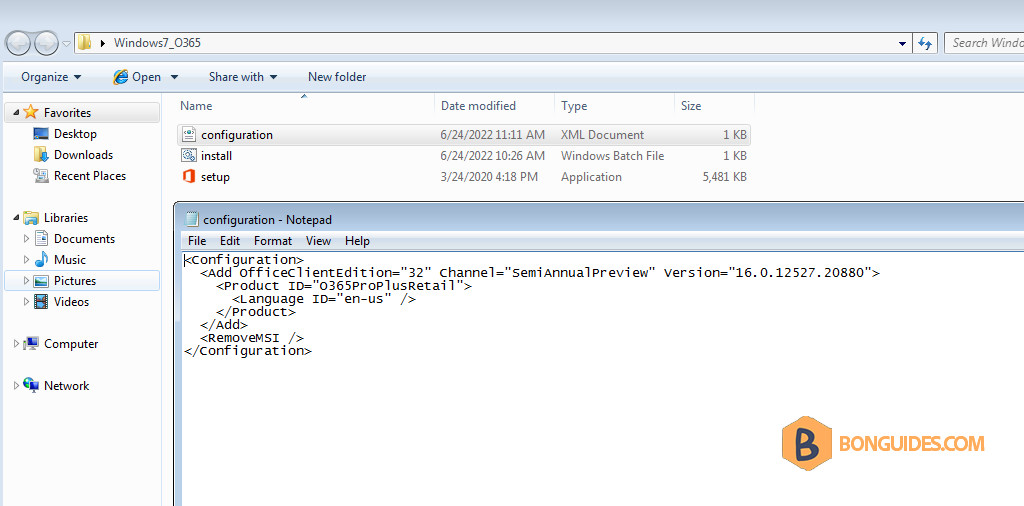Open the recent pages dropdown arrow
Viewport: 1024px width, 506px height.
pos(66,44)
